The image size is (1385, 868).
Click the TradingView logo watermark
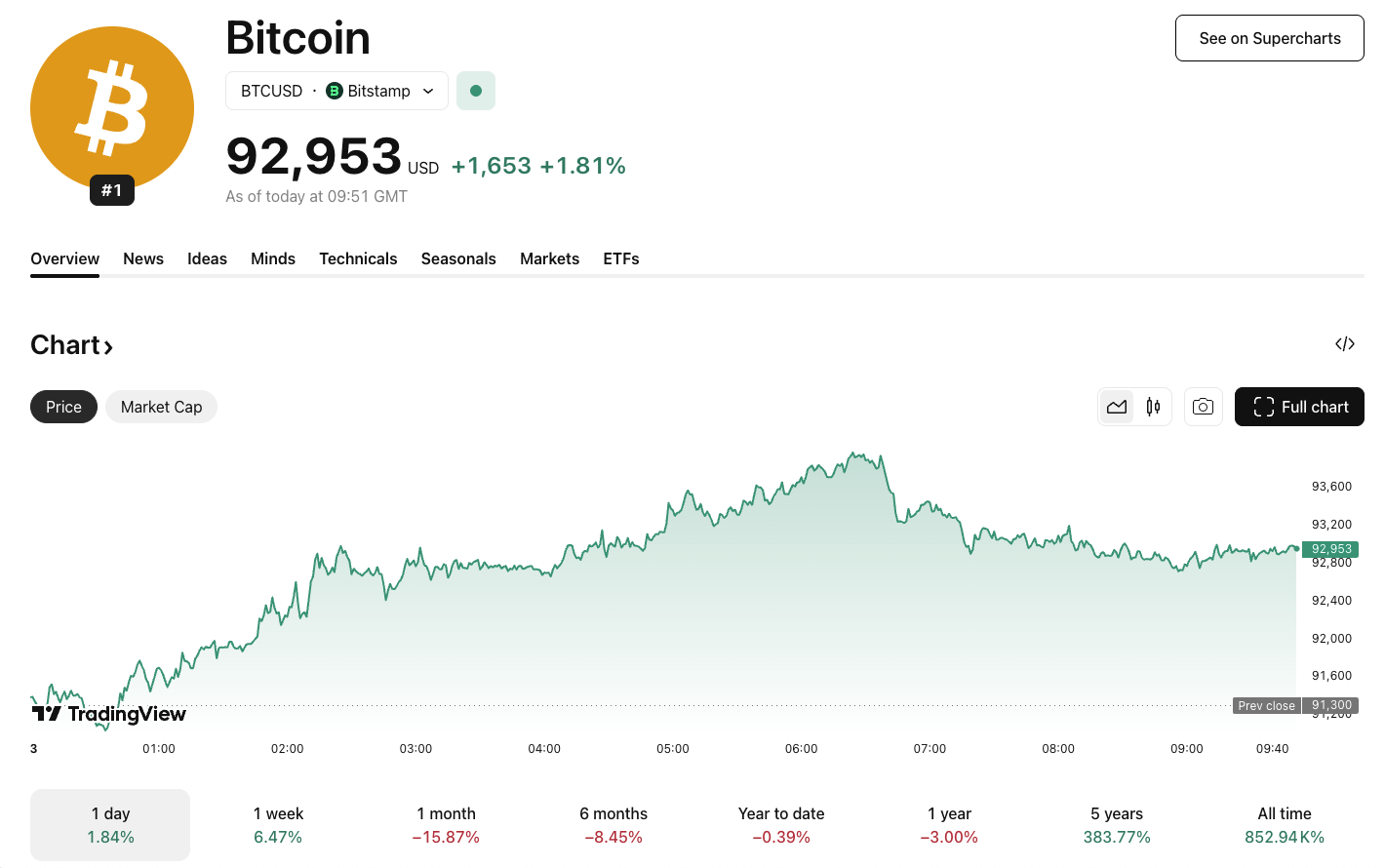[107, 714]
